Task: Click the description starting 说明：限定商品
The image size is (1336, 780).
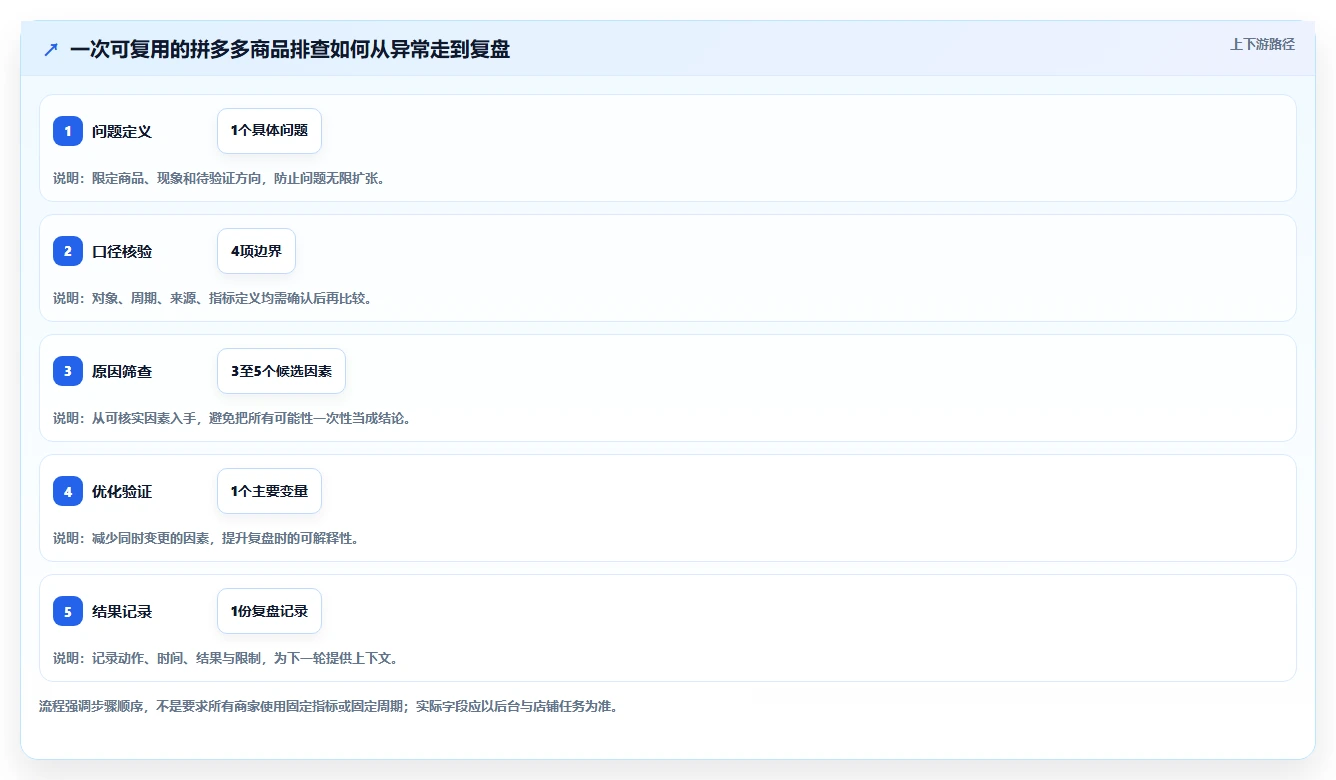Action: tap(219, 178)
